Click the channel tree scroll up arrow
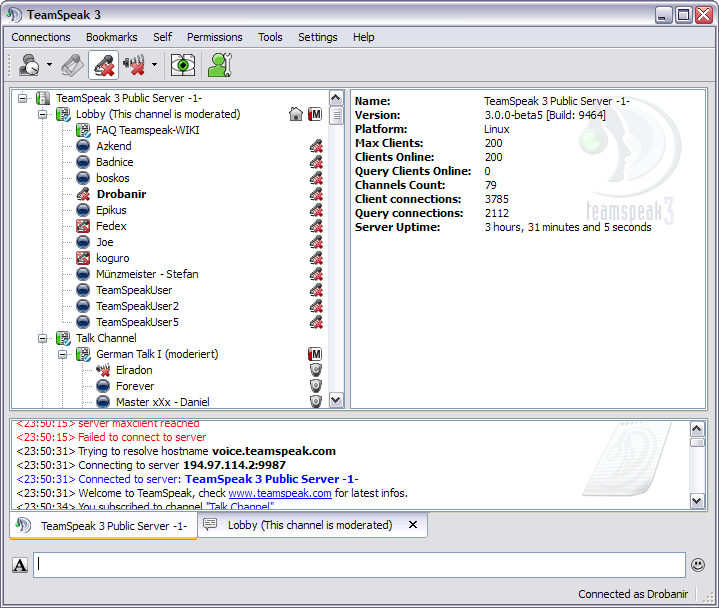The image size is (719, 608). pos(336,98)
